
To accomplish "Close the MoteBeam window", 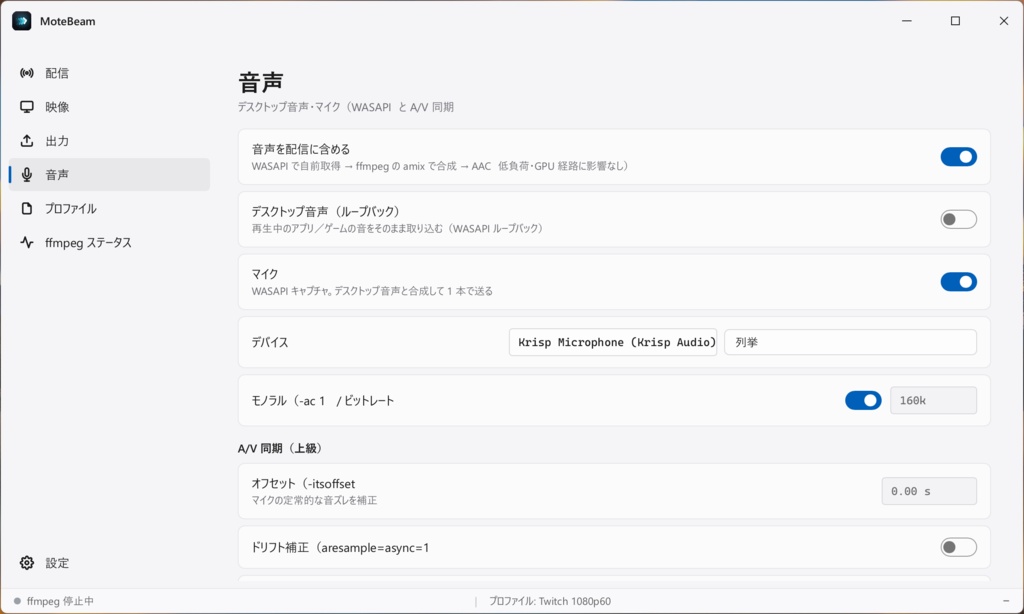I will pyautogui.click(x=1004, y=21).
